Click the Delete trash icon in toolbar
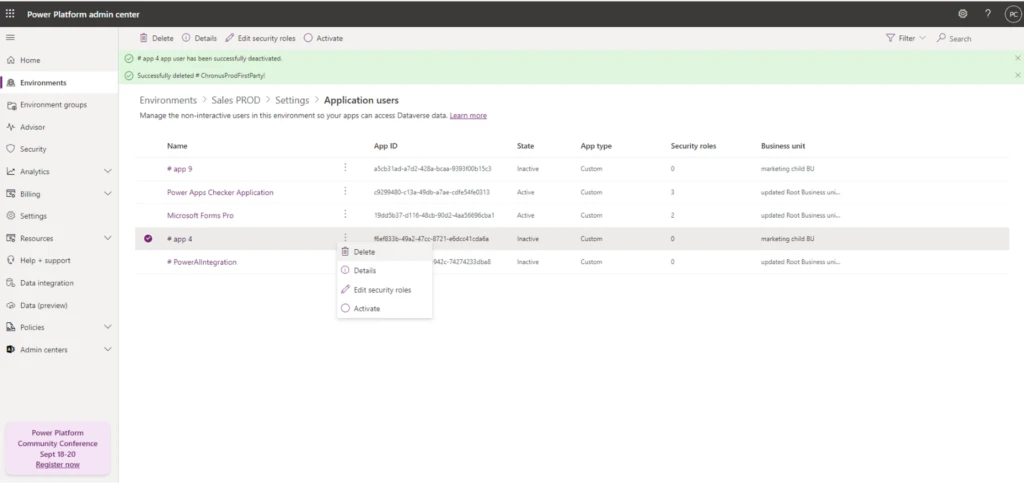The height and width of the screenshot is (483, 1024). (x=144, y=38)
